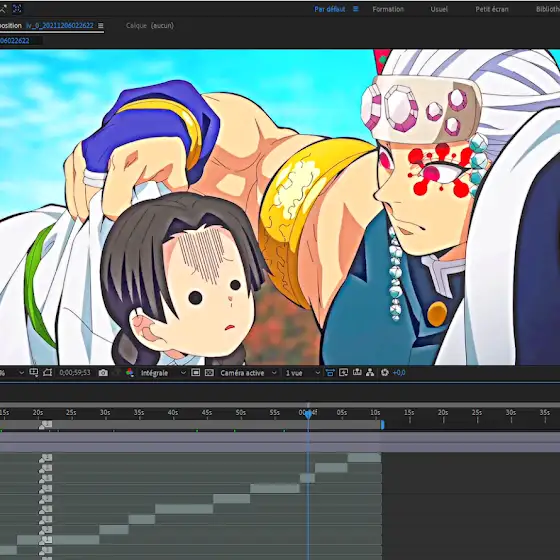Open the magnification ratio dropdown arrow
Image resolution: width=560 pixels, height=560 pixels.
pyautogui.click(x=21, y=373)
